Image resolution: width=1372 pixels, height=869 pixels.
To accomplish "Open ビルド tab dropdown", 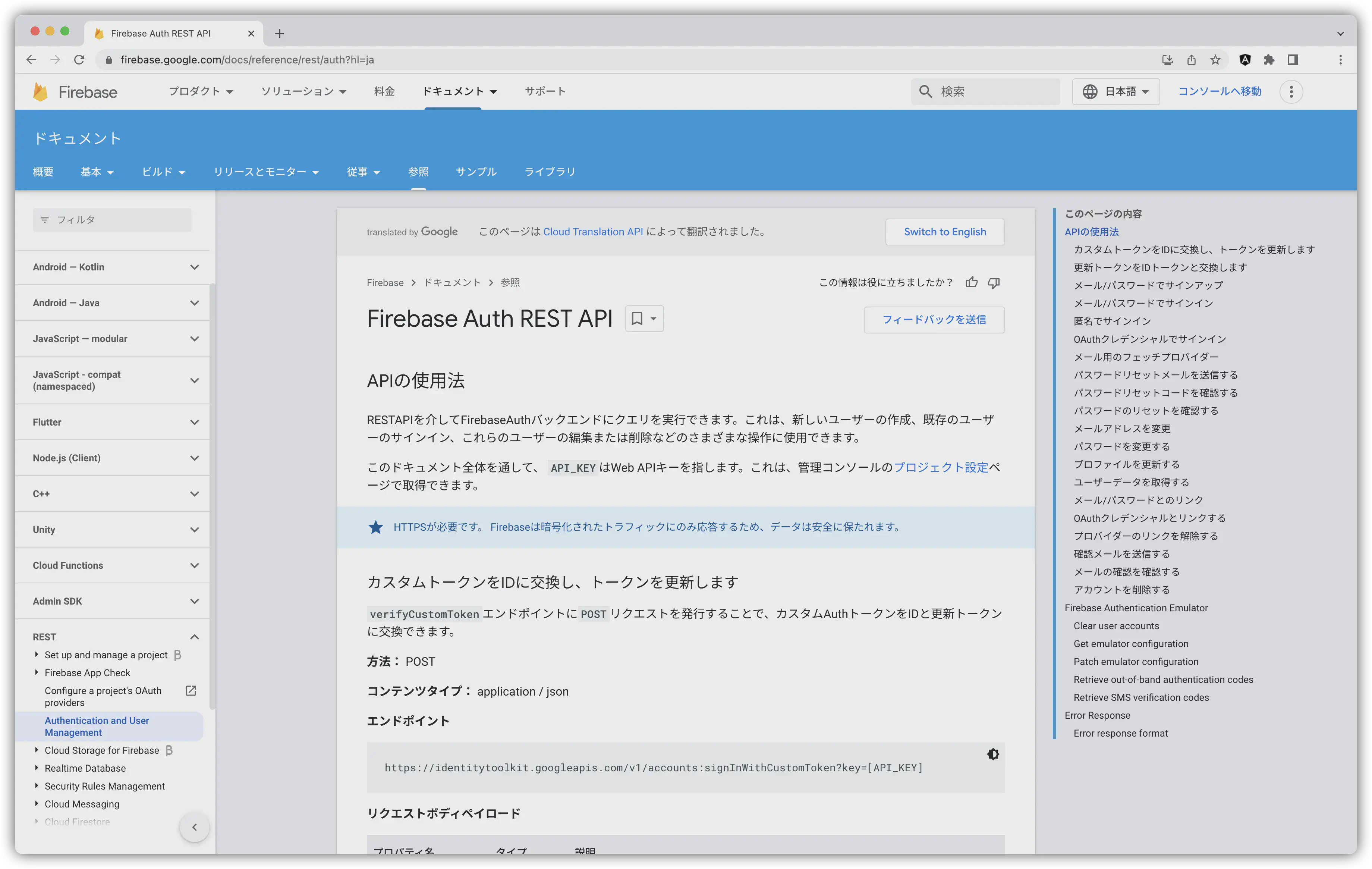I will 164,172.
